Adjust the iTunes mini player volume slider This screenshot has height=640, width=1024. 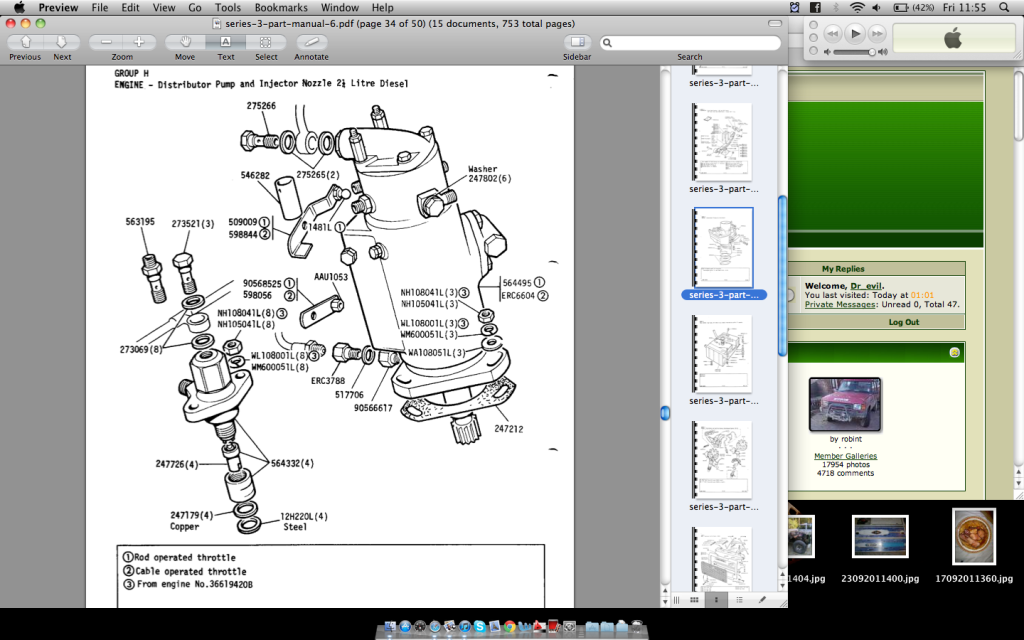[x=854, y=52]
